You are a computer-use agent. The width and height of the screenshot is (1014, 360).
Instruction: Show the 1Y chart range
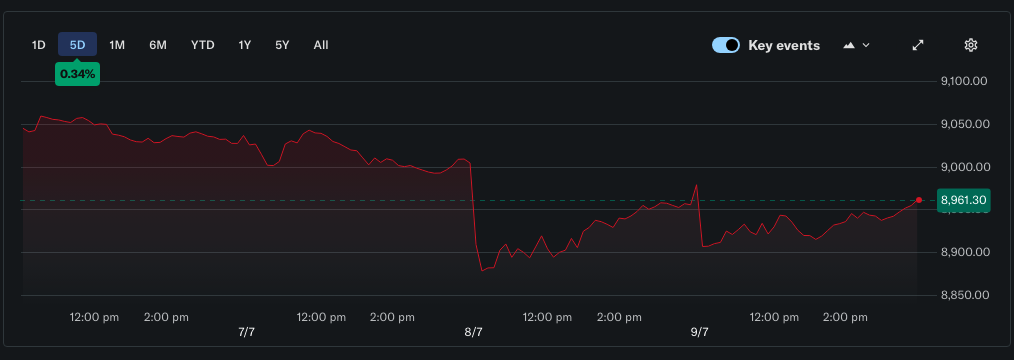click(244, 45)
